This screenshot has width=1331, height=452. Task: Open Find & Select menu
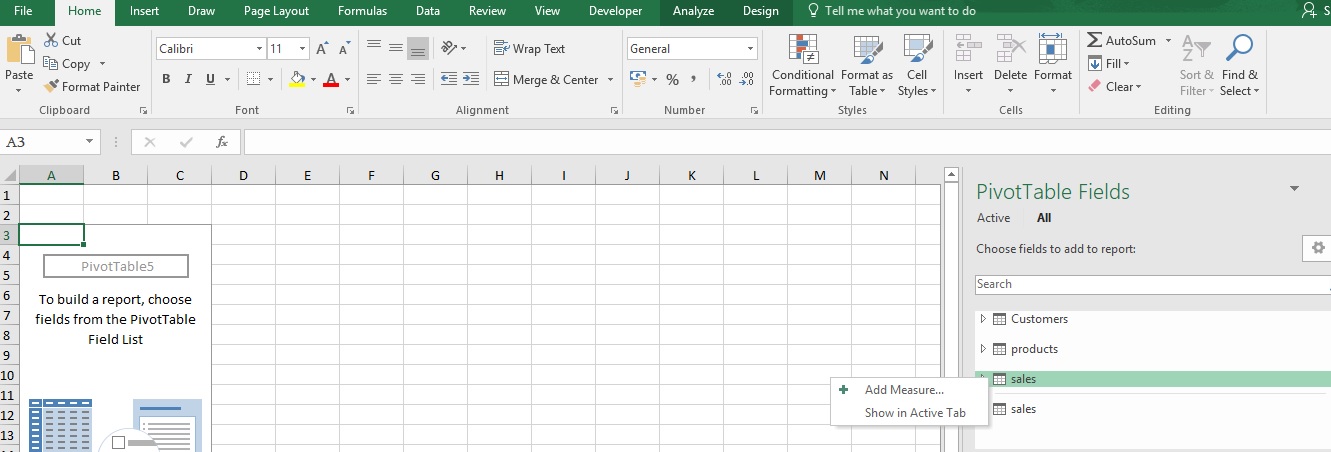(1240, 66)
